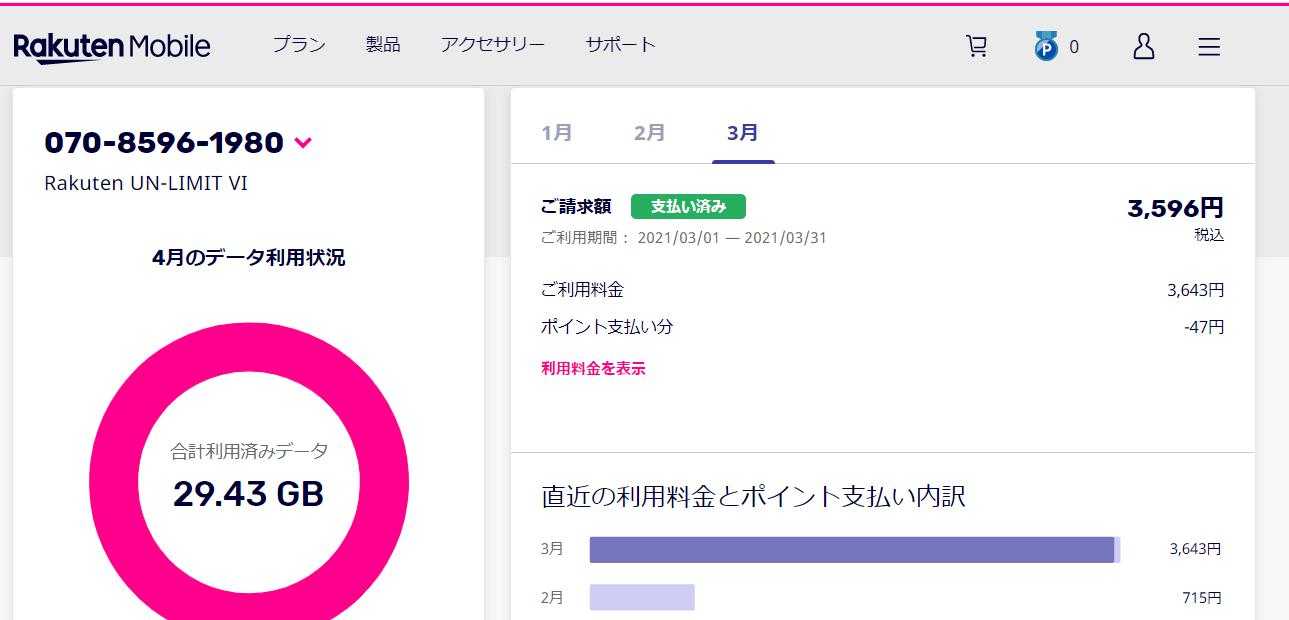Switch to the 2月 tab

tap(649, 132)
